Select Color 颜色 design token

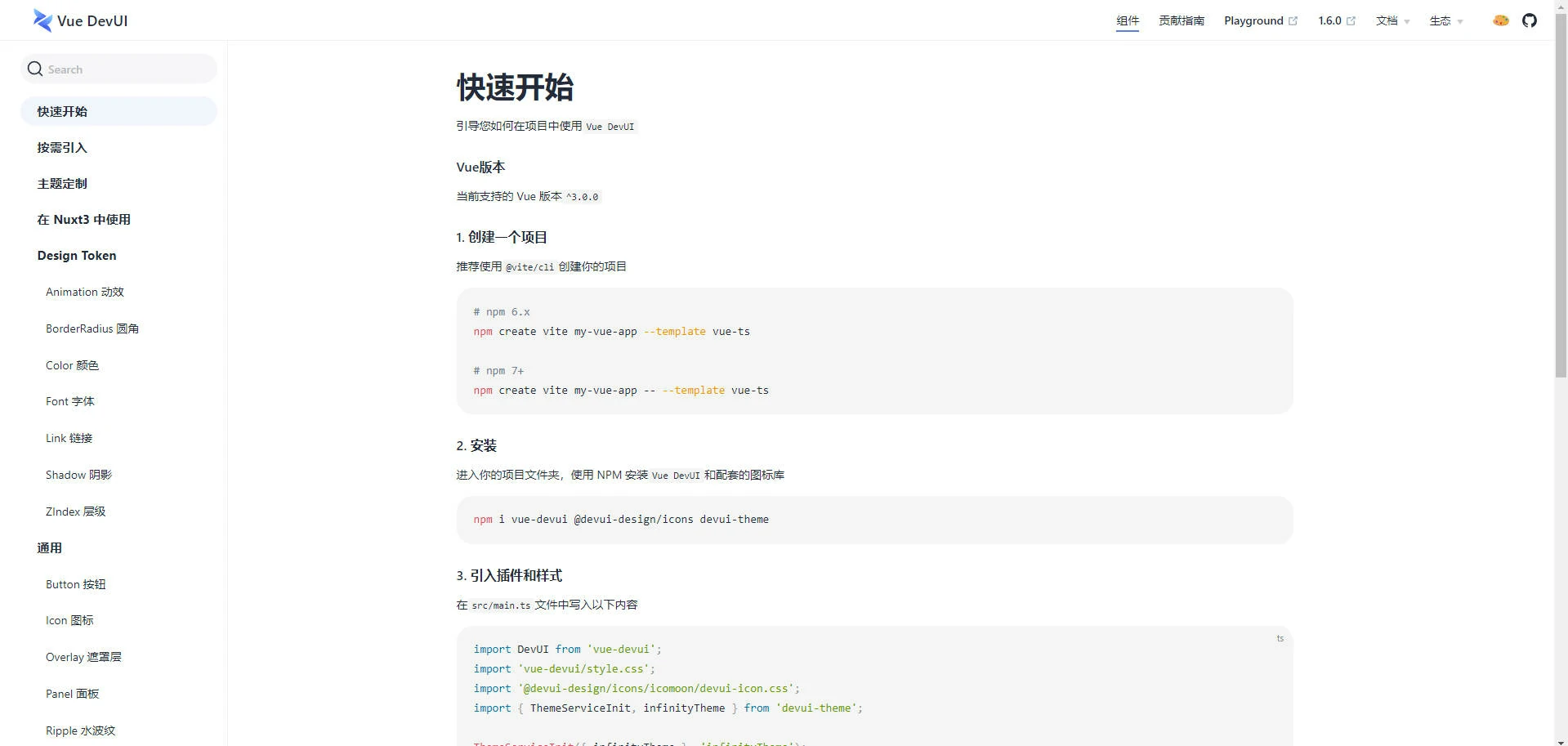[72, 365]
